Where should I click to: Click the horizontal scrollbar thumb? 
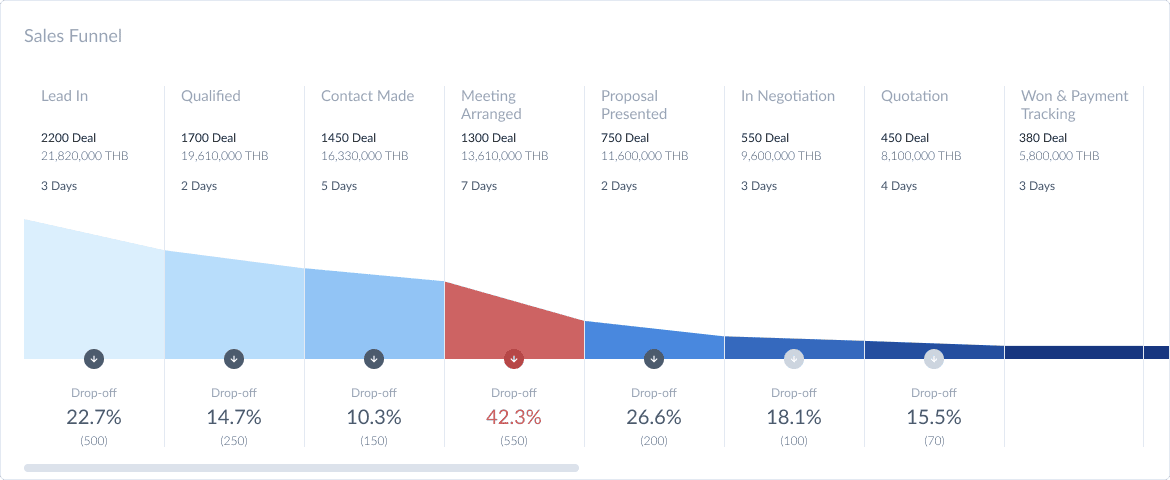point(301,468)
